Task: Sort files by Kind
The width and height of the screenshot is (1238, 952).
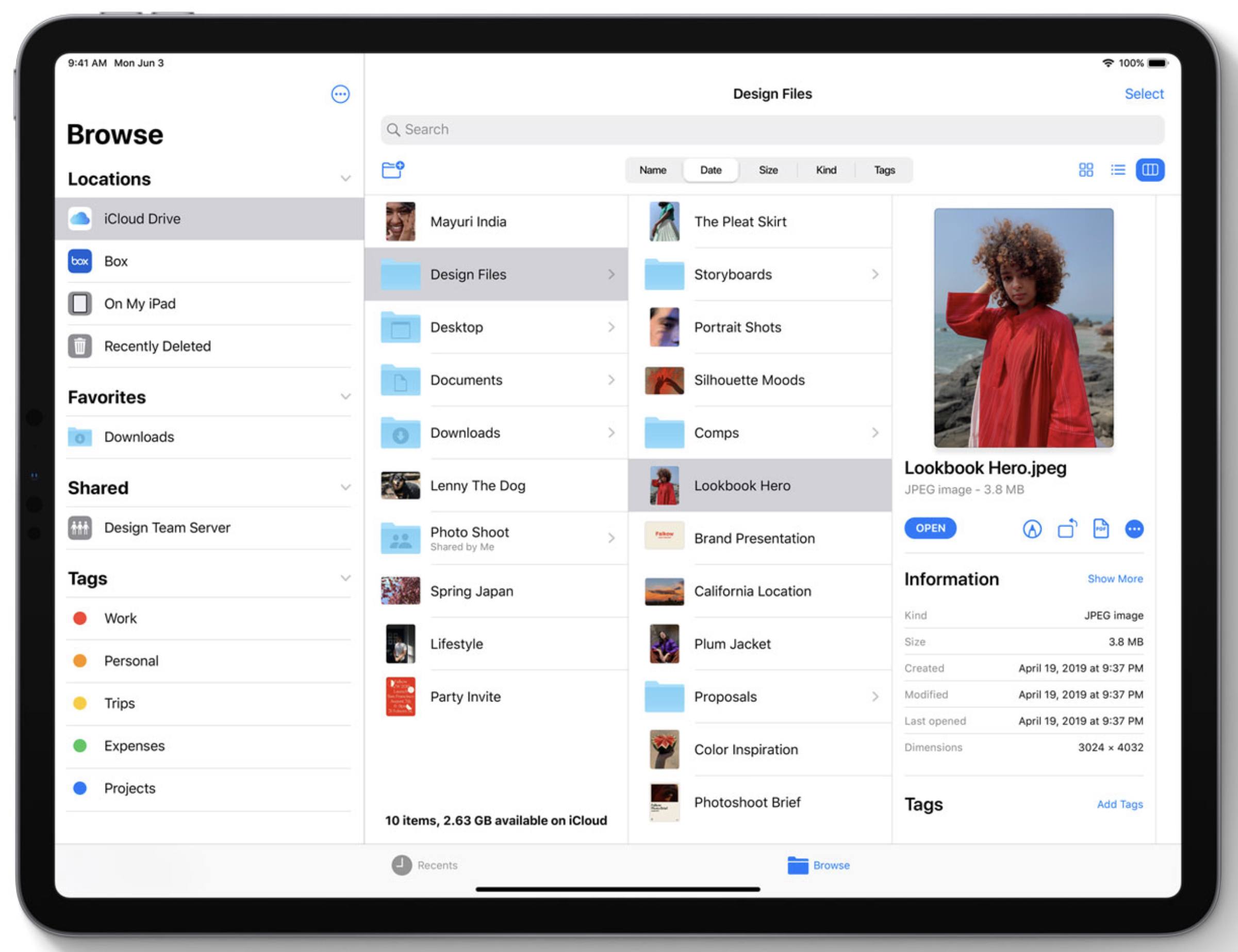Action: point(826,170)
